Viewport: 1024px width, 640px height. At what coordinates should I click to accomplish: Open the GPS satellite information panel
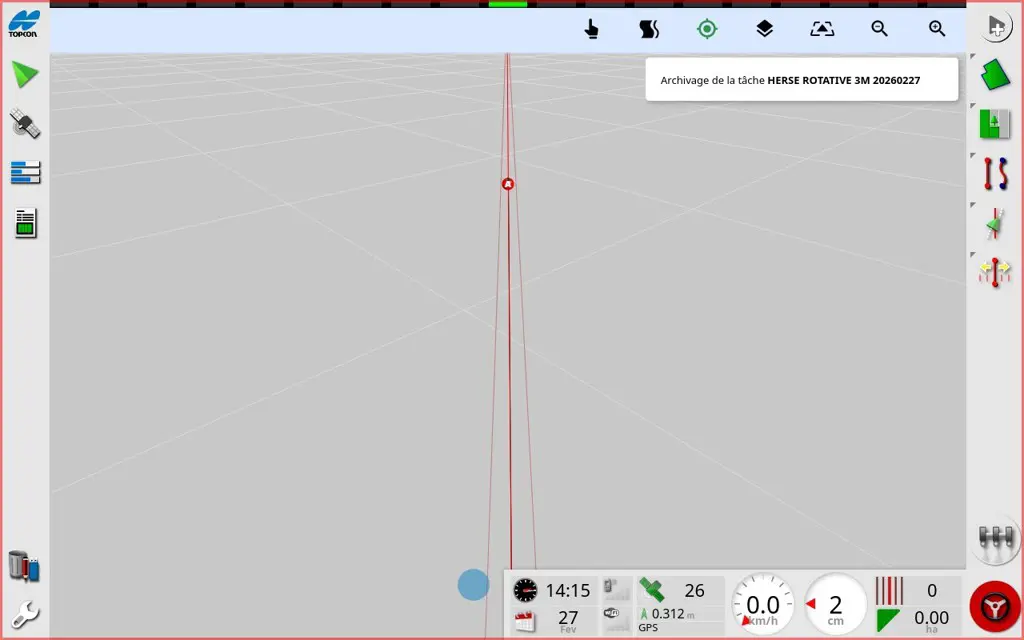click(x=24, y=124)
